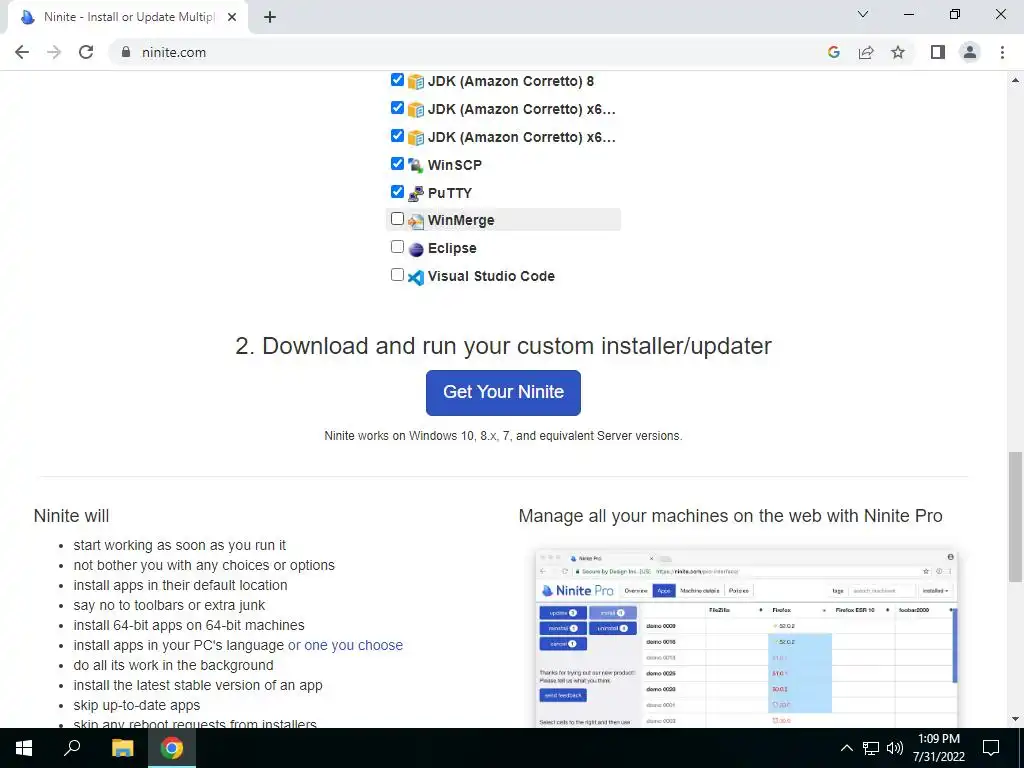1024x768 pixels.
Task: Click the WinMerge label text
Action: pos(461,221)
